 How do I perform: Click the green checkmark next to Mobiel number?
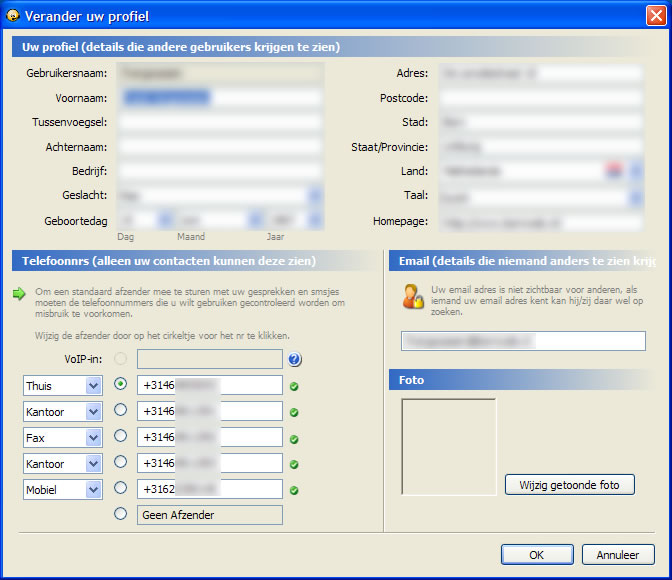tap(295, 490)
